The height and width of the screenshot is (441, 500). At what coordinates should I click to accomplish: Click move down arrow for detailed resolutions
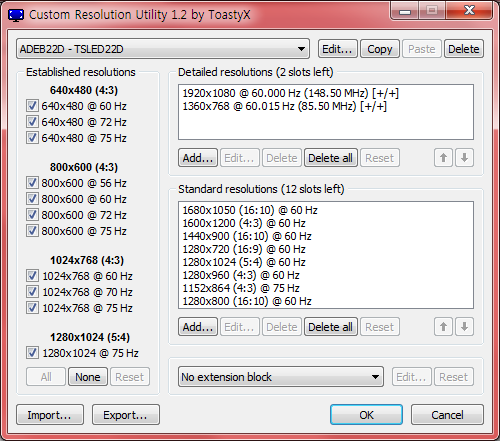(464, 158)
